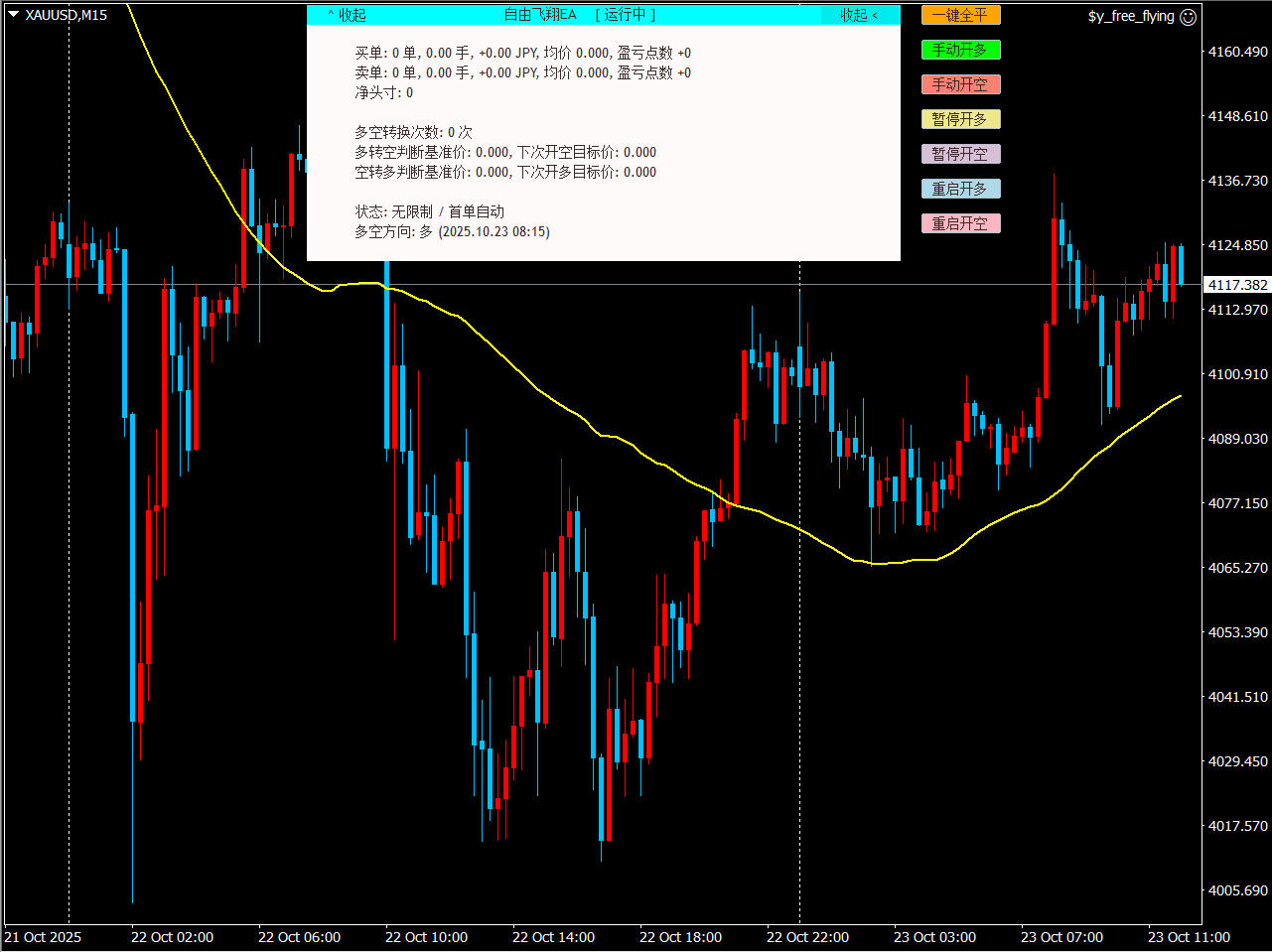Click the 重启开多 restart-long button
Screen dimensions: 1272x952
tap(960, 189)
